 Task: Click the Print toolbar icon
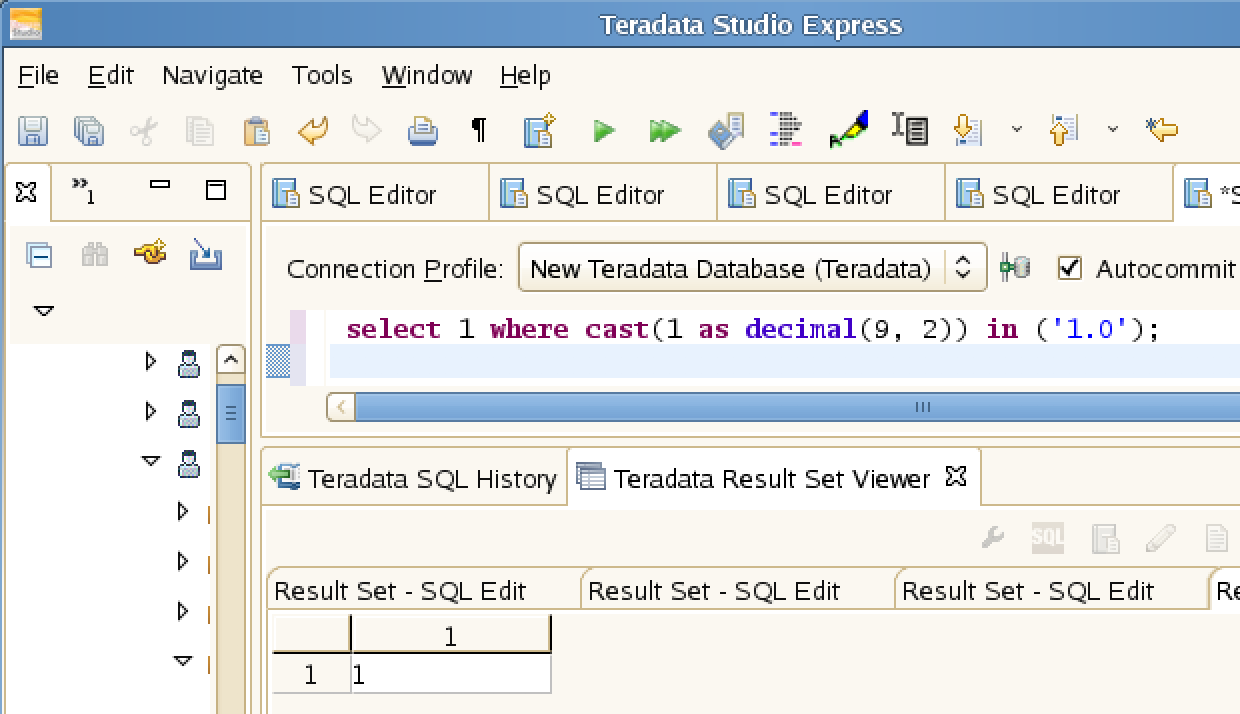point(423,130)
